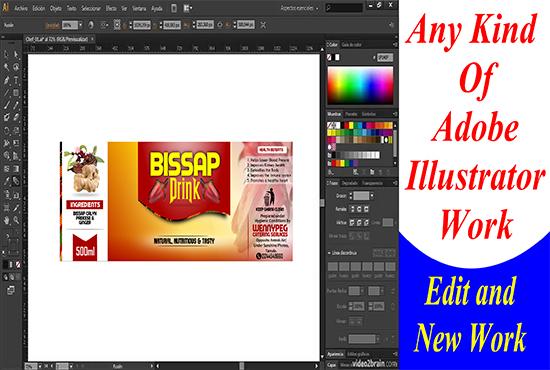Select the Direct Selection tool
550x370 pixels.
click(16, 54)
